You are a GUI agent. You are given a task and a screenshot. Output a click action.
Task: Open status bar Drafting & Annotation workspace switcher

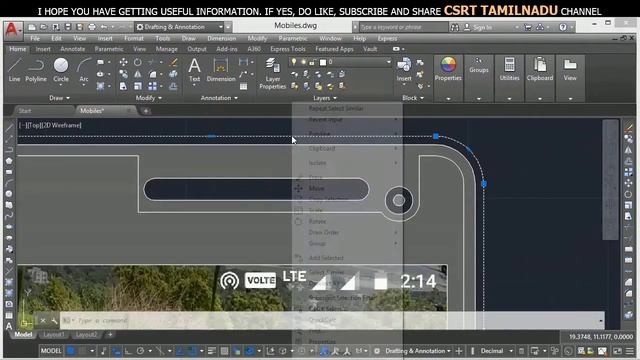(x=418, y=351)
